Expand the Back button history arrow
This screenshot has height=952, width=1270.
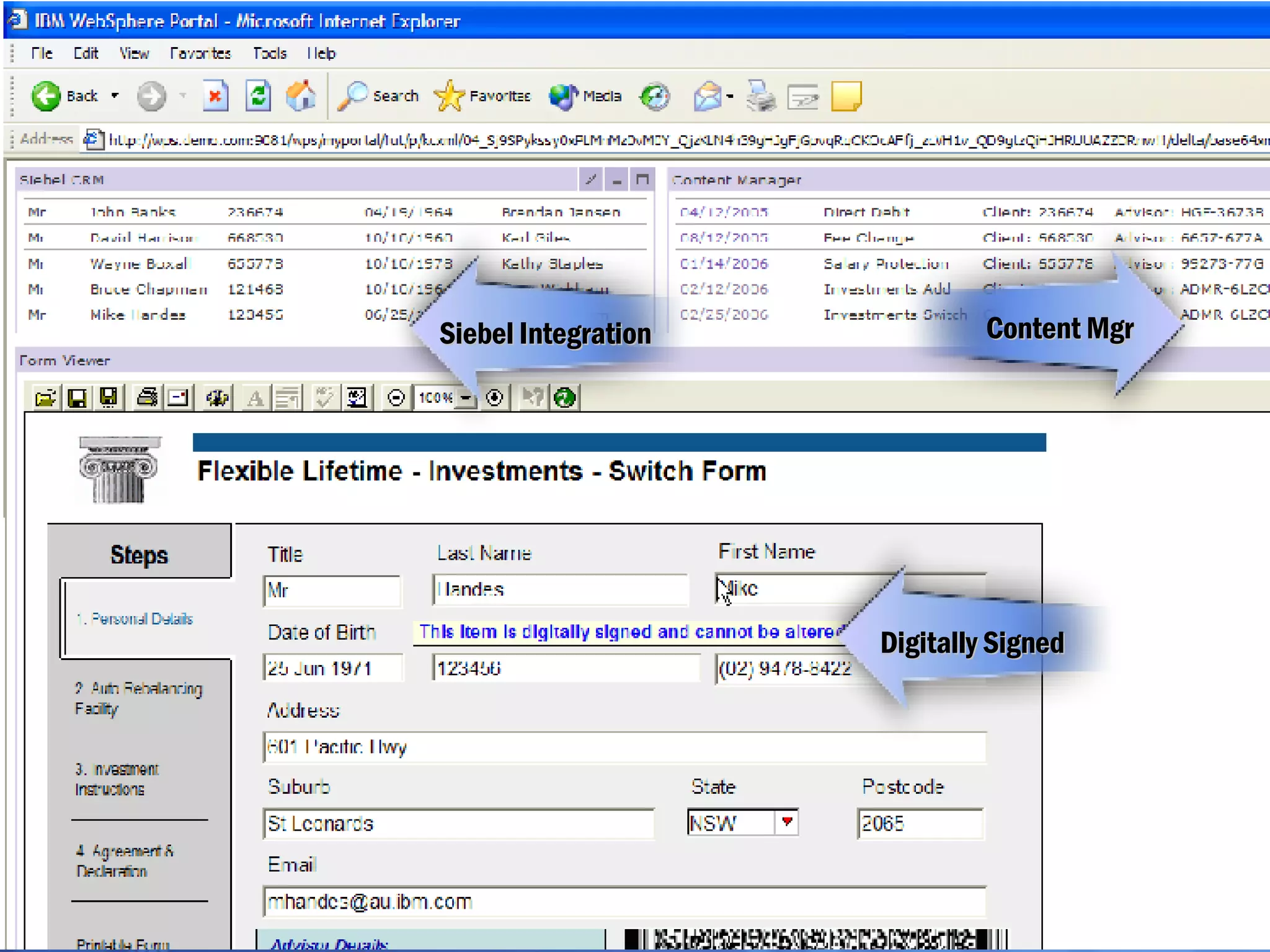pyautogui.click(x=115, y=96)
